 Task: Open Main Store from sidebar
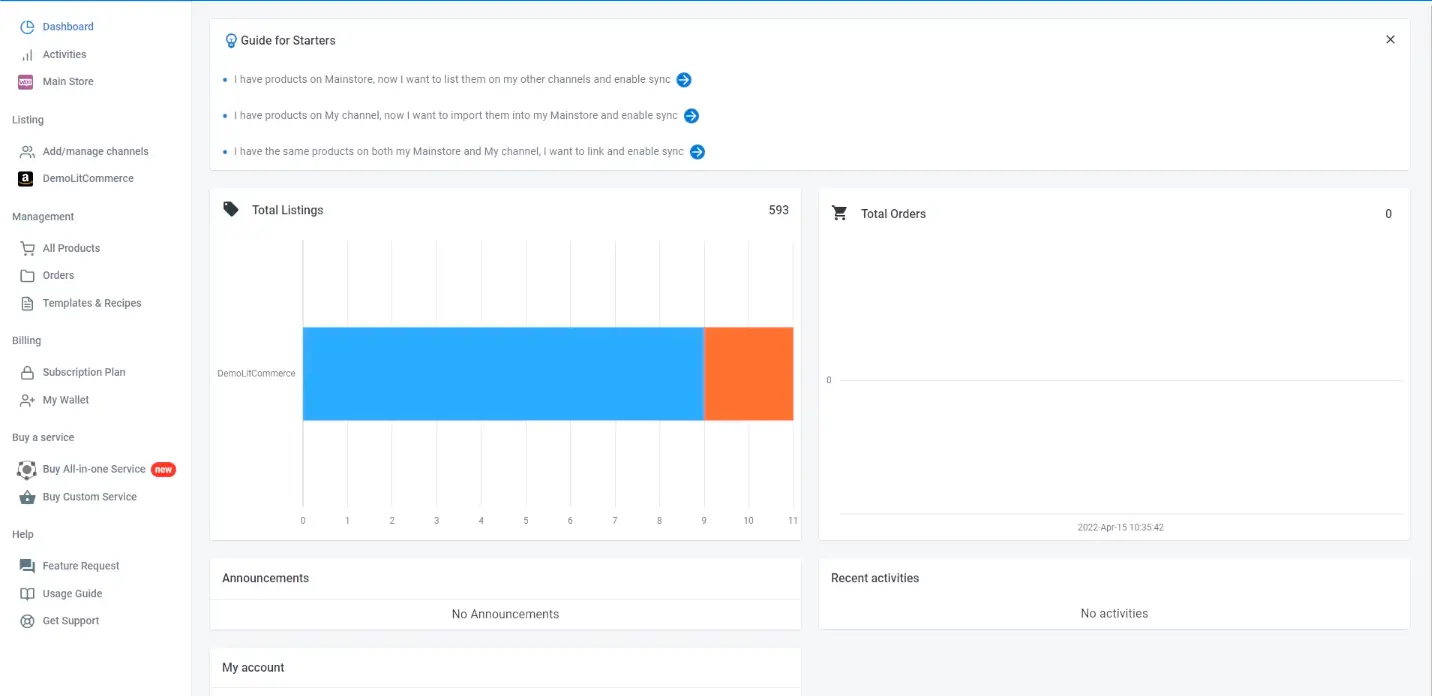68,82
